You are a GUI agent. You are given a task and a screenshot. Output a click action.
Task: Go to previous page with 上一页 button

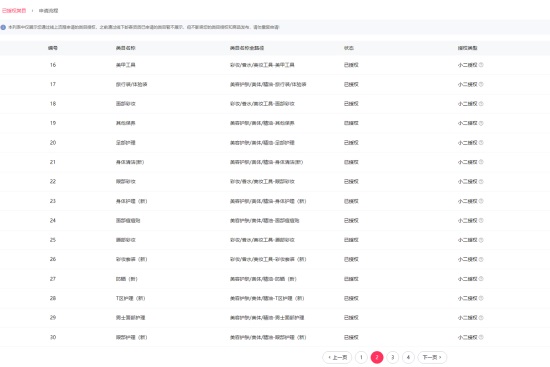coord(337,357)
